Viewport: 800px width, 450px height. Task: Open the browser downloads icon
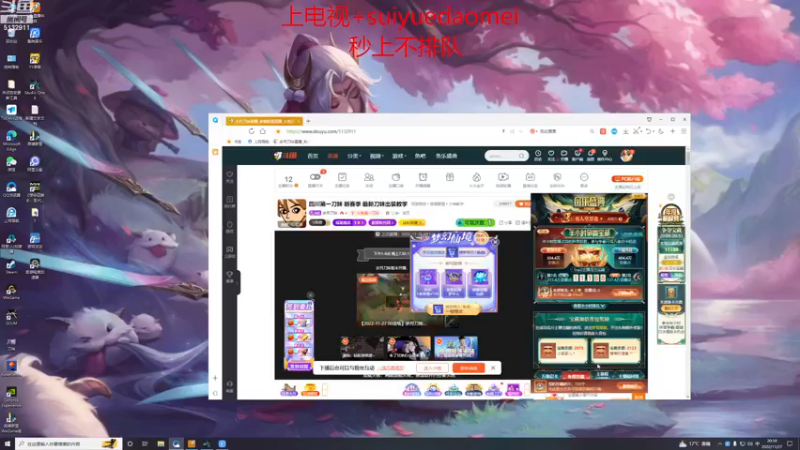(626, 131)
